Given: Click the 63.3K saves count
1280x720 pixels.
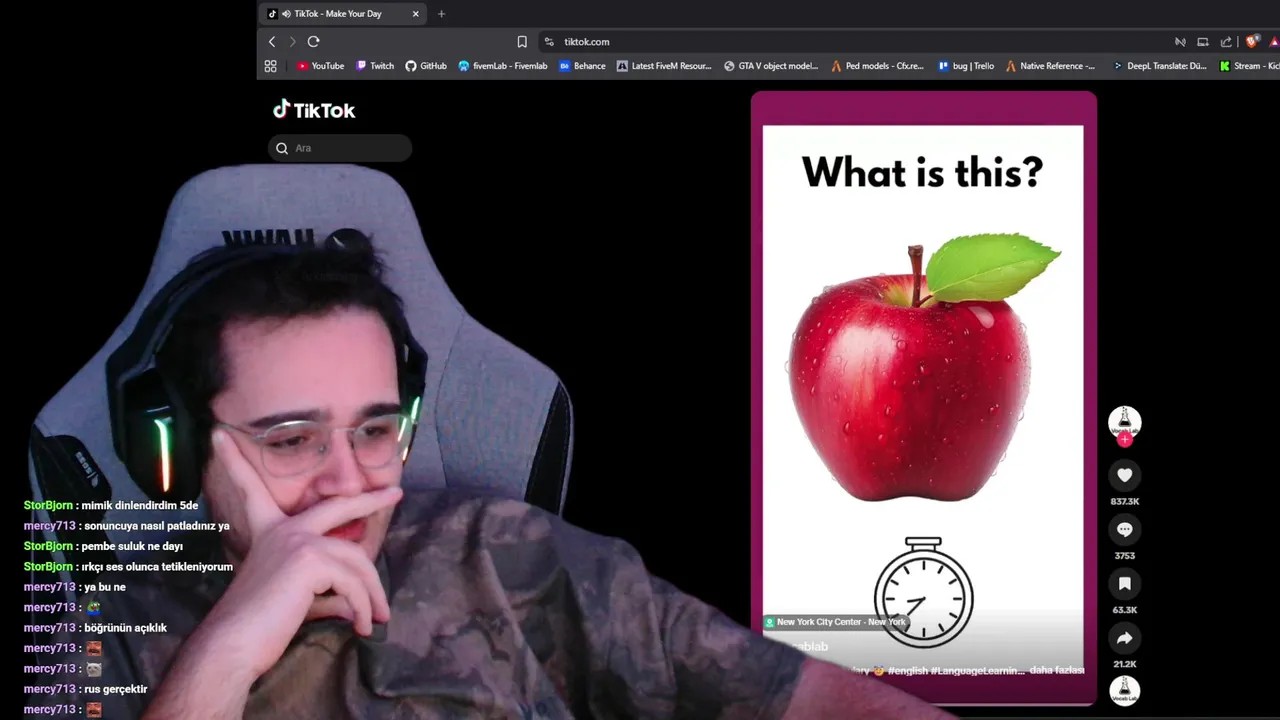Looking at the screenshot, I should 1125,609.
